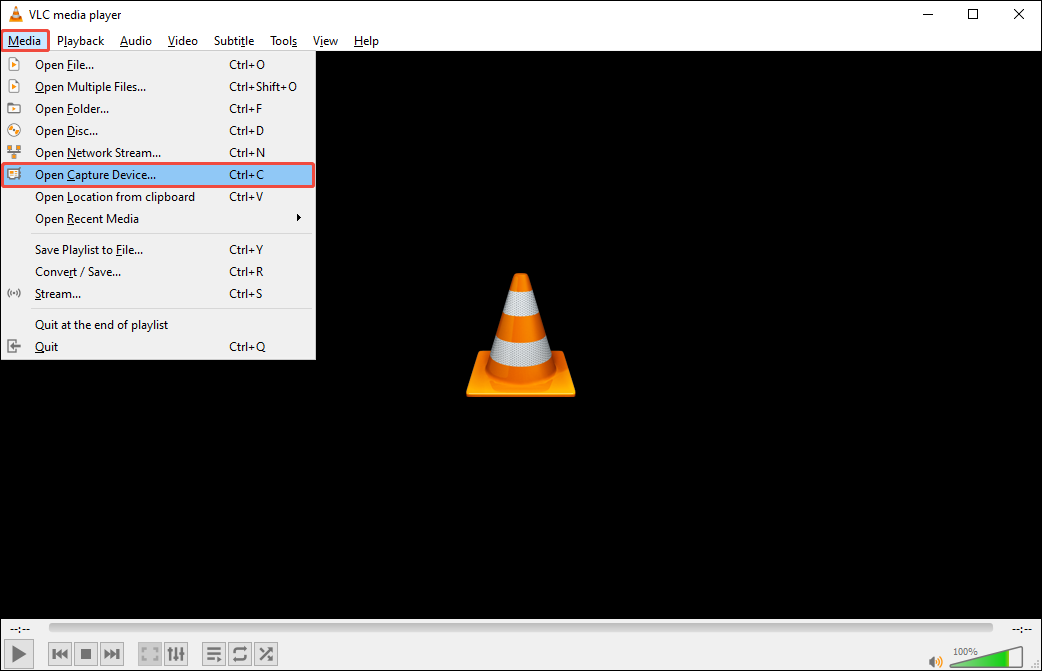Click the Open Disc icon in the menu
1042x671 pixels.
click(x=13, y=130)
